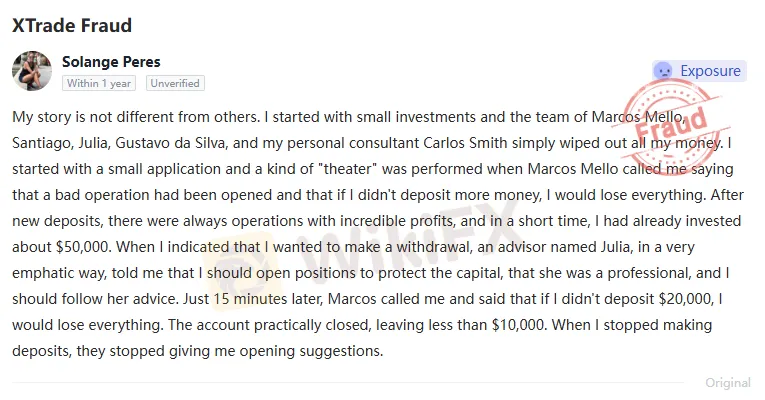Click the "$20,000" deposit amount in review
765x400 pixels.
click(686, 299)
